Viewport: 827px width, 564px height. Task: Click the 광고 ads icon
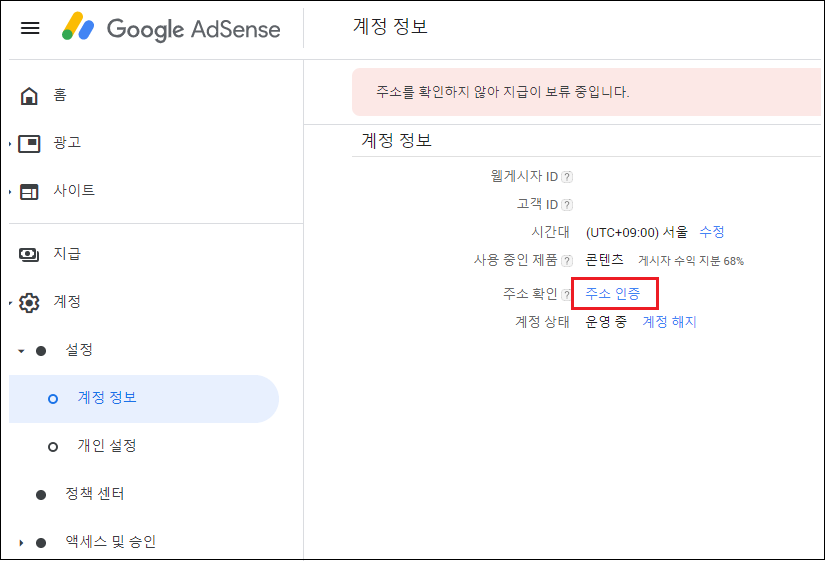tap(29, 144)
